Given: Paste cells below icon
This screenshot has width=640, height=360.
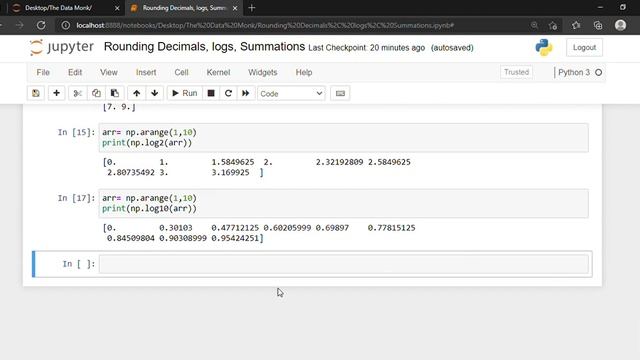Looking at the screenshot, I should (x=115, y=93).
